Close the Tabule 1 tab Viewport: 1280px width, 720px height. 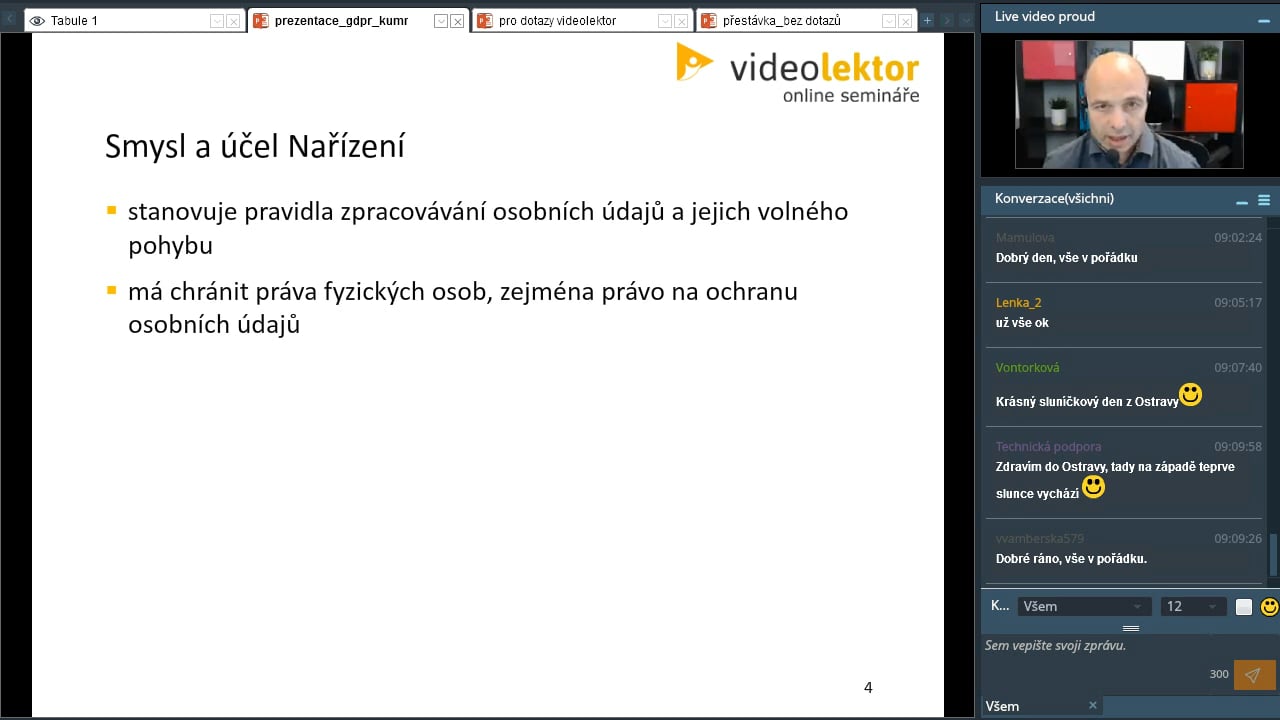(233, 21)
